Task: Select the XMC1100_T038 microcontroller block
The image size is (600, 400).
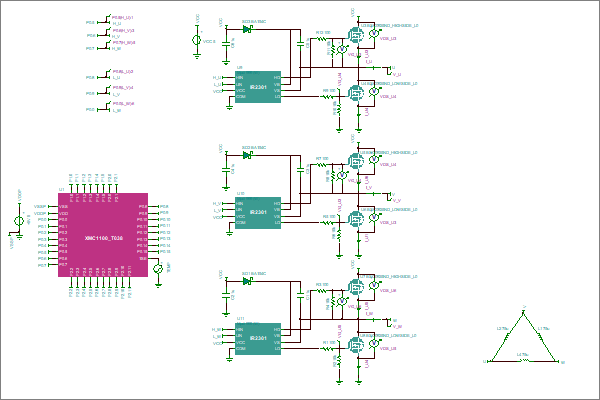Action: (x=103, y=235)
